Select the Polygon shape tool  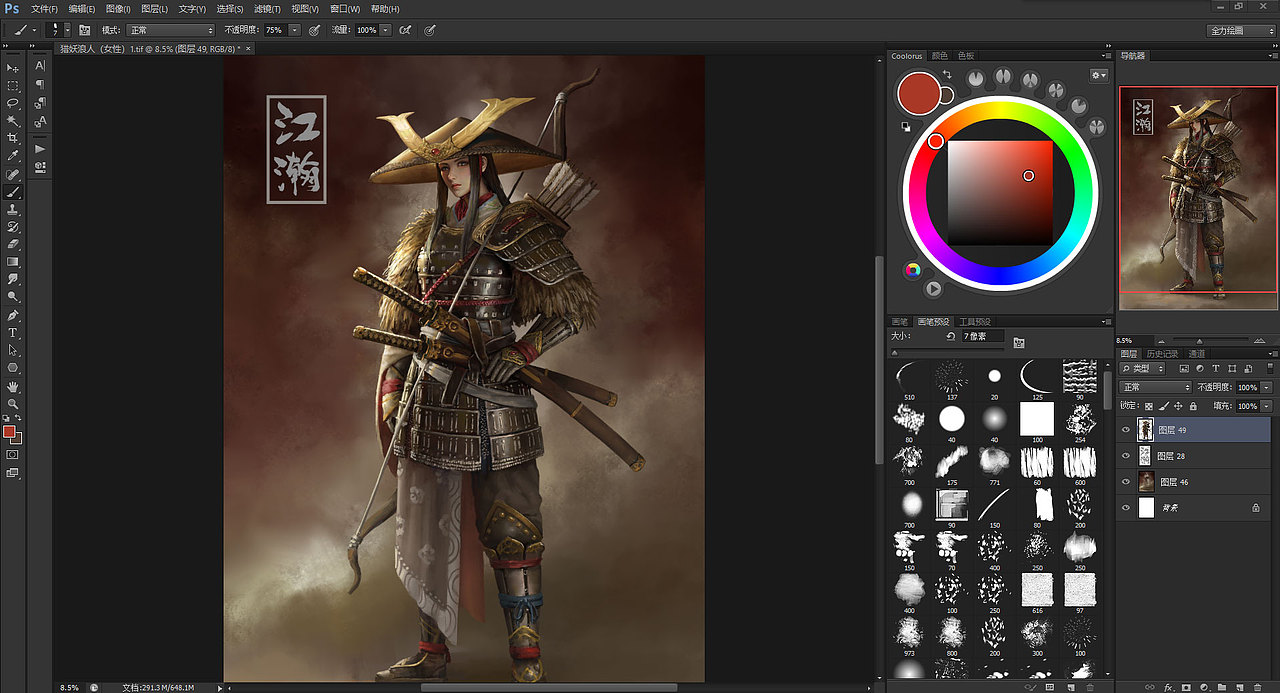click(x=13, y=367)
